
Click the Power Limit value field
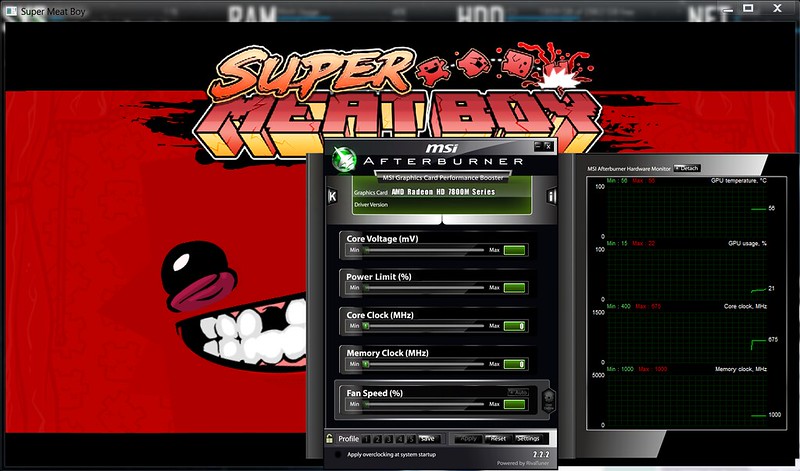(514, 288)
